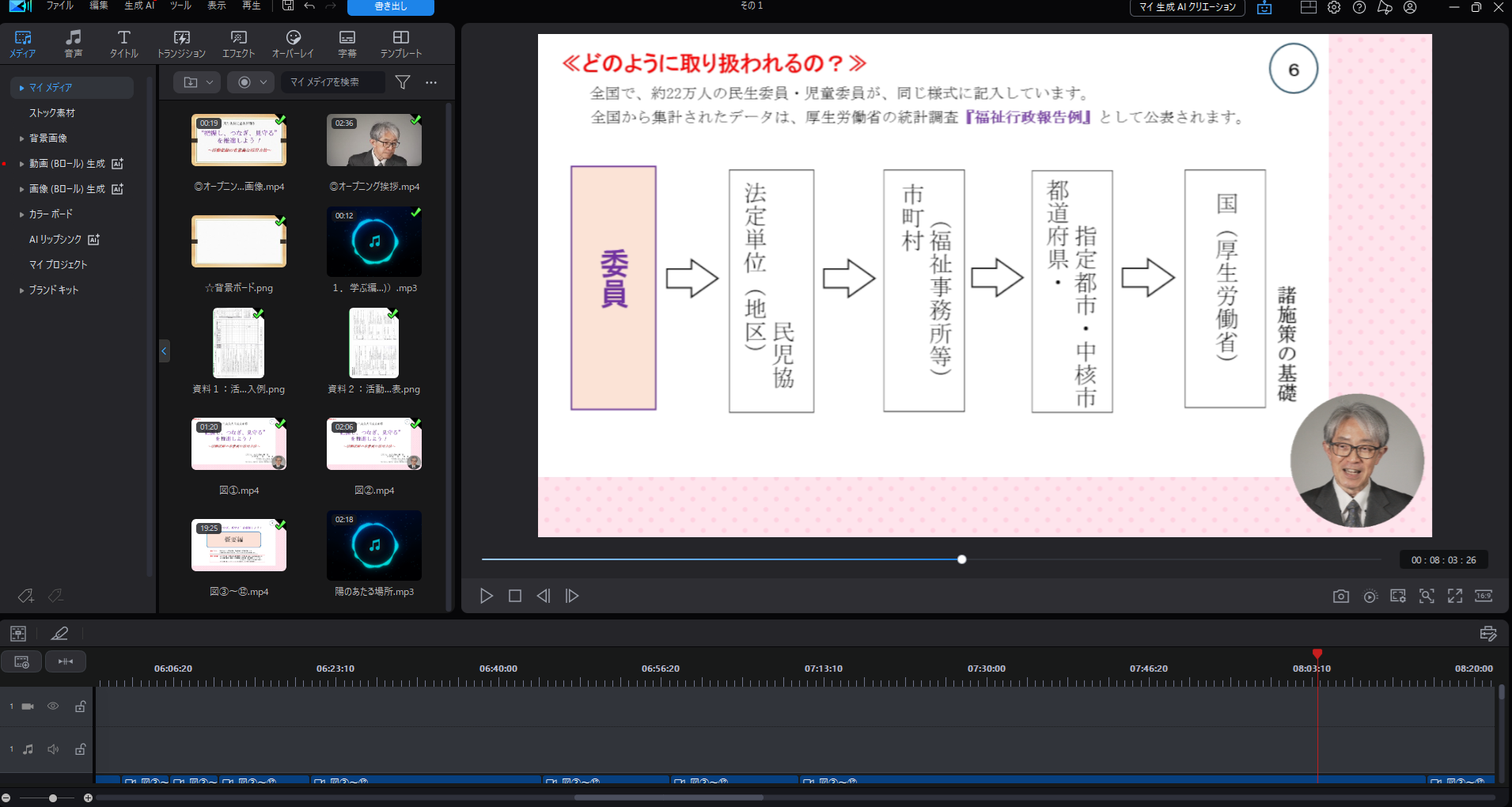Image resolution: width=1512 pixels, height=807 pixels.
Task: Click the preview fullscreen expand icon
Action: coord(1455,597)
